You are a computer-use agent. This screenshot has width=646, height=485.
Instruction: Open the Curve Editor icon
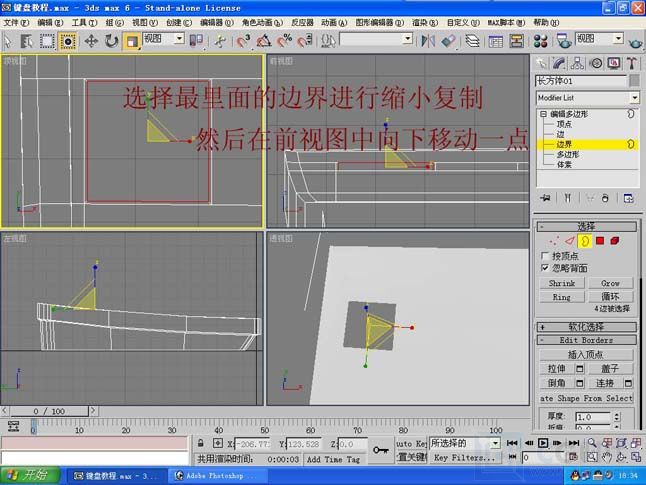pos(495,41)
